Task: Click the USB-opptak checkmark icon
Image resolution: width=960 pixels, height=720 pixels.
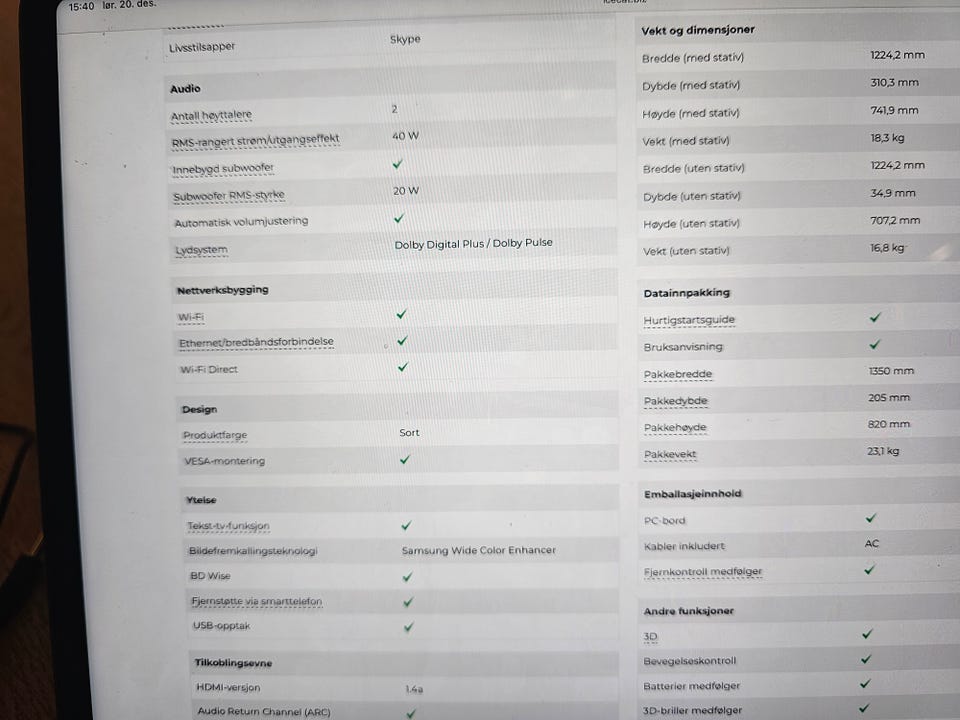Action: 408,627
